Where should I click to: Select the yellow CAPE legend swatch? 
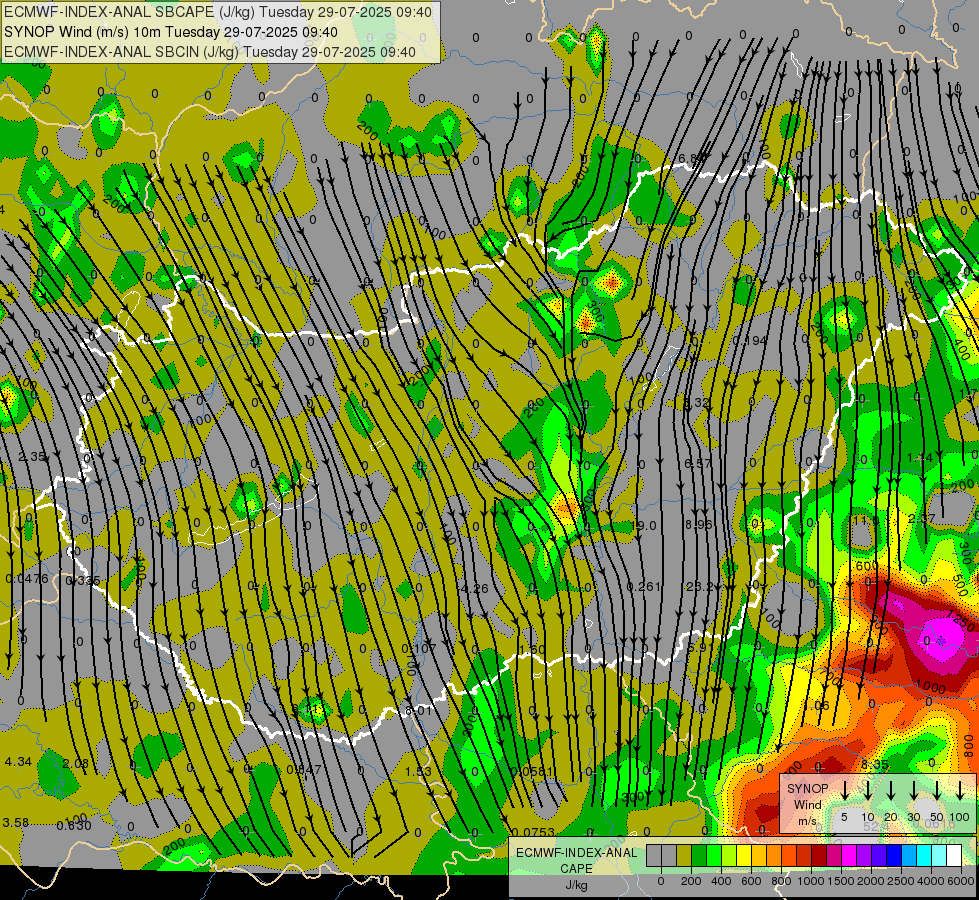click(744, 856)
